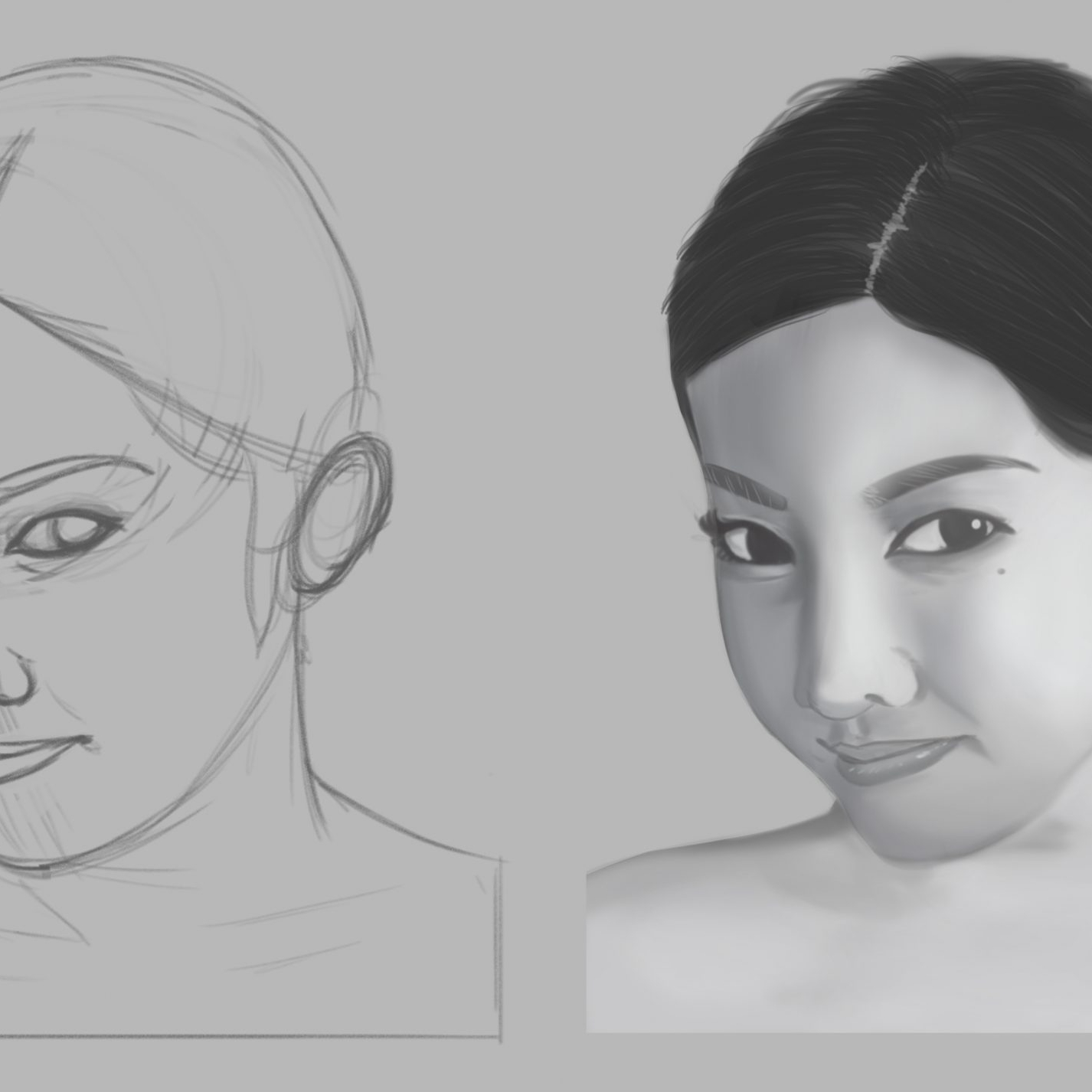Click the sketched ear on the pencil drawing

pos(343,513)
